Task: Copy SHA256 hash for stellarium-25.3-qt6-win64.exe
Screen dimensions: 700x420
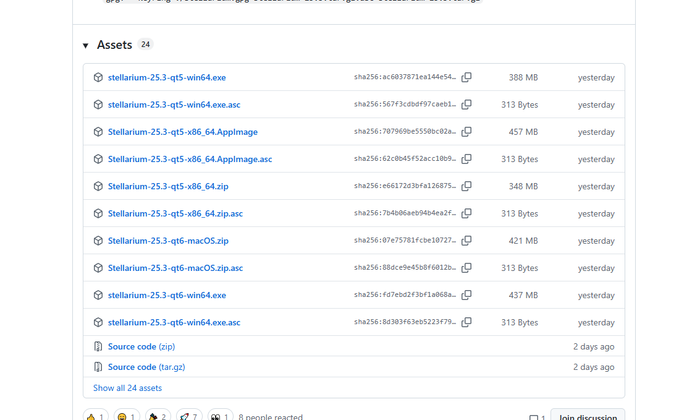Action: [467, 295]
